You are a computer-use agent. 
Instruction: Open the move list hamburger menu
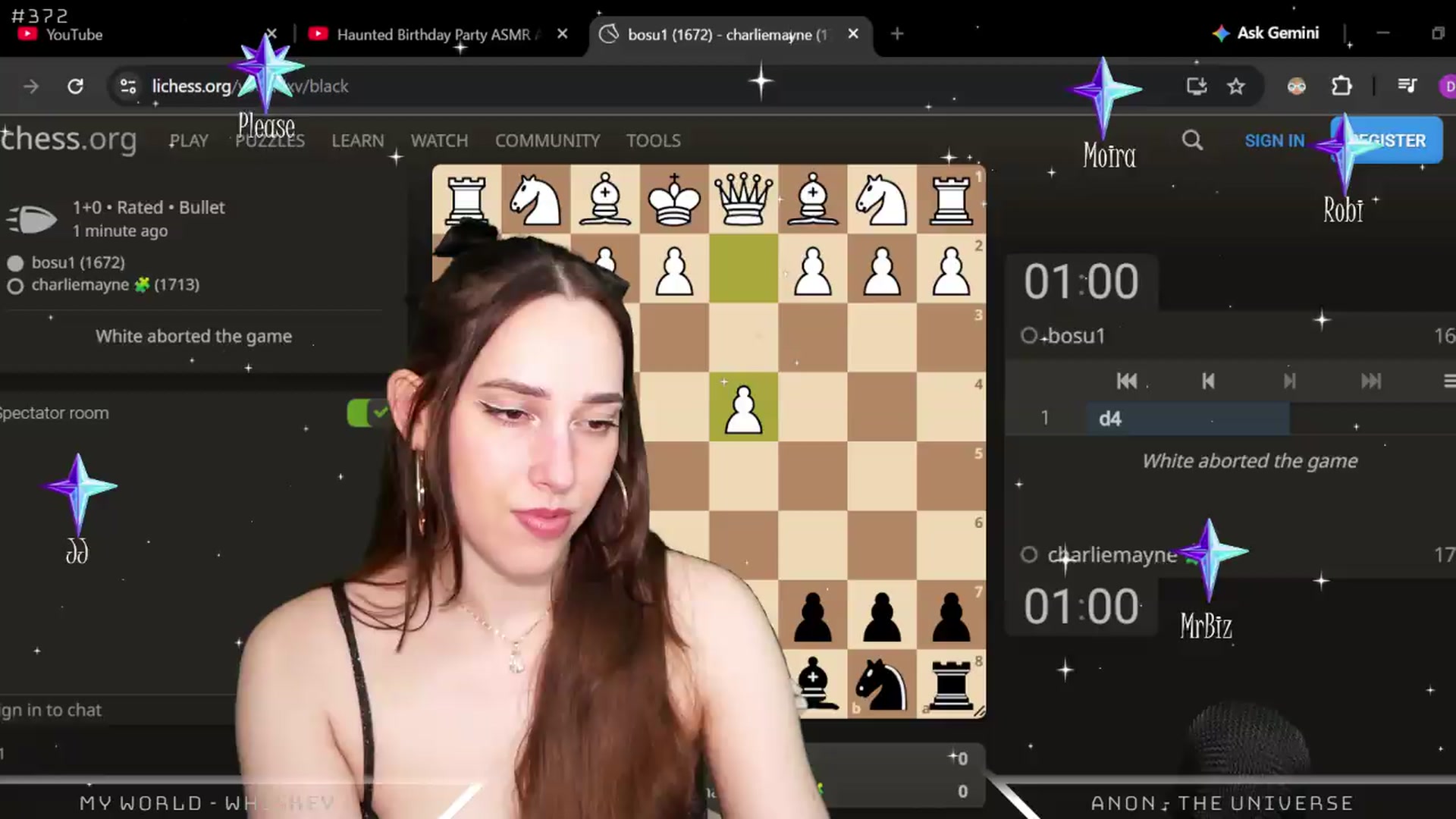click(1448, 381)
